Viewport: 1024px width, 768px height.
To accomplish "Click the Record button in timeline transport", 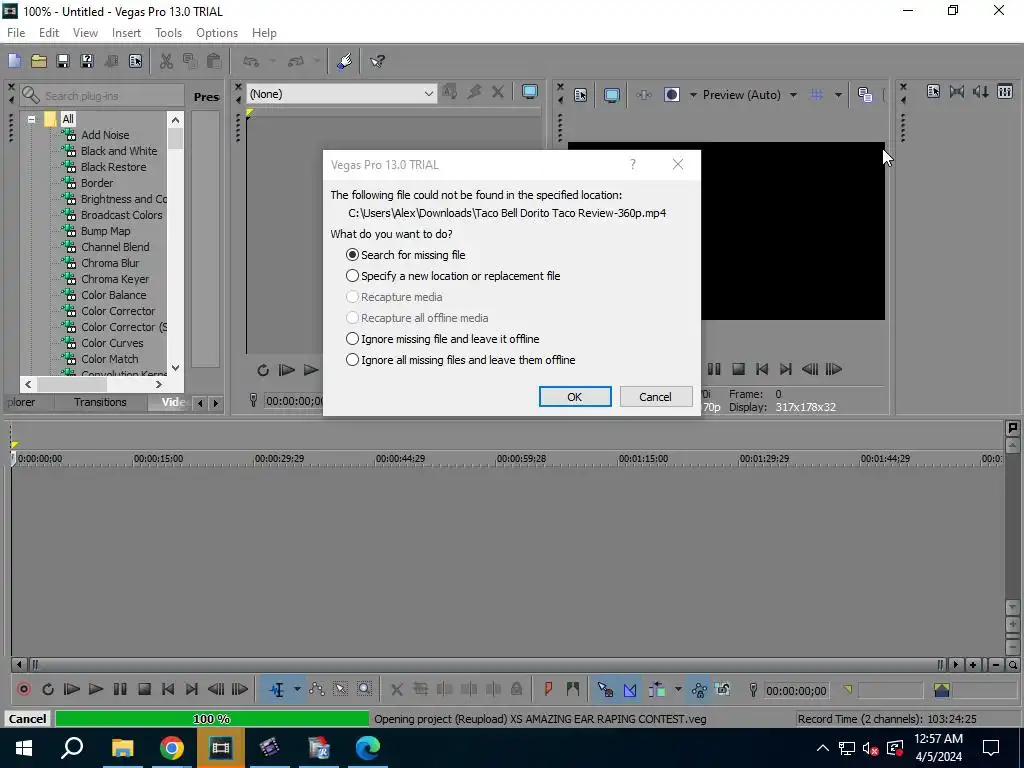I will click(x=24, y=689).
